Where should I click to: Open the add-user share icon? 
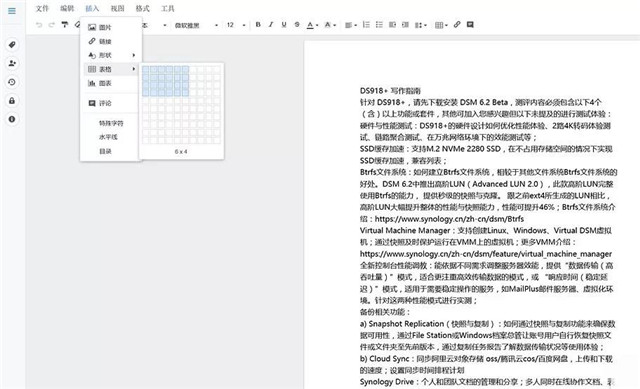tap(12, 63)
